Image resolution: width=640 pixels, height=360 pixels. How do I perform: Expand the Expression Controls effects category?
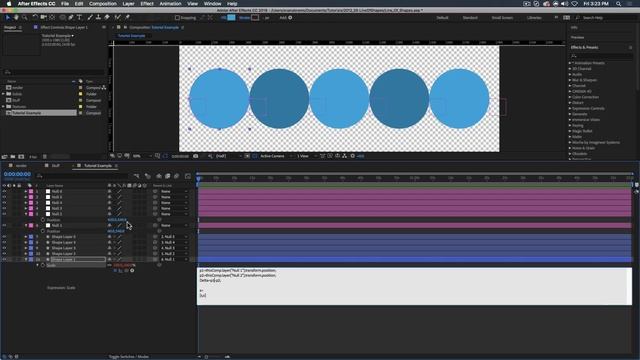point(570,109)
